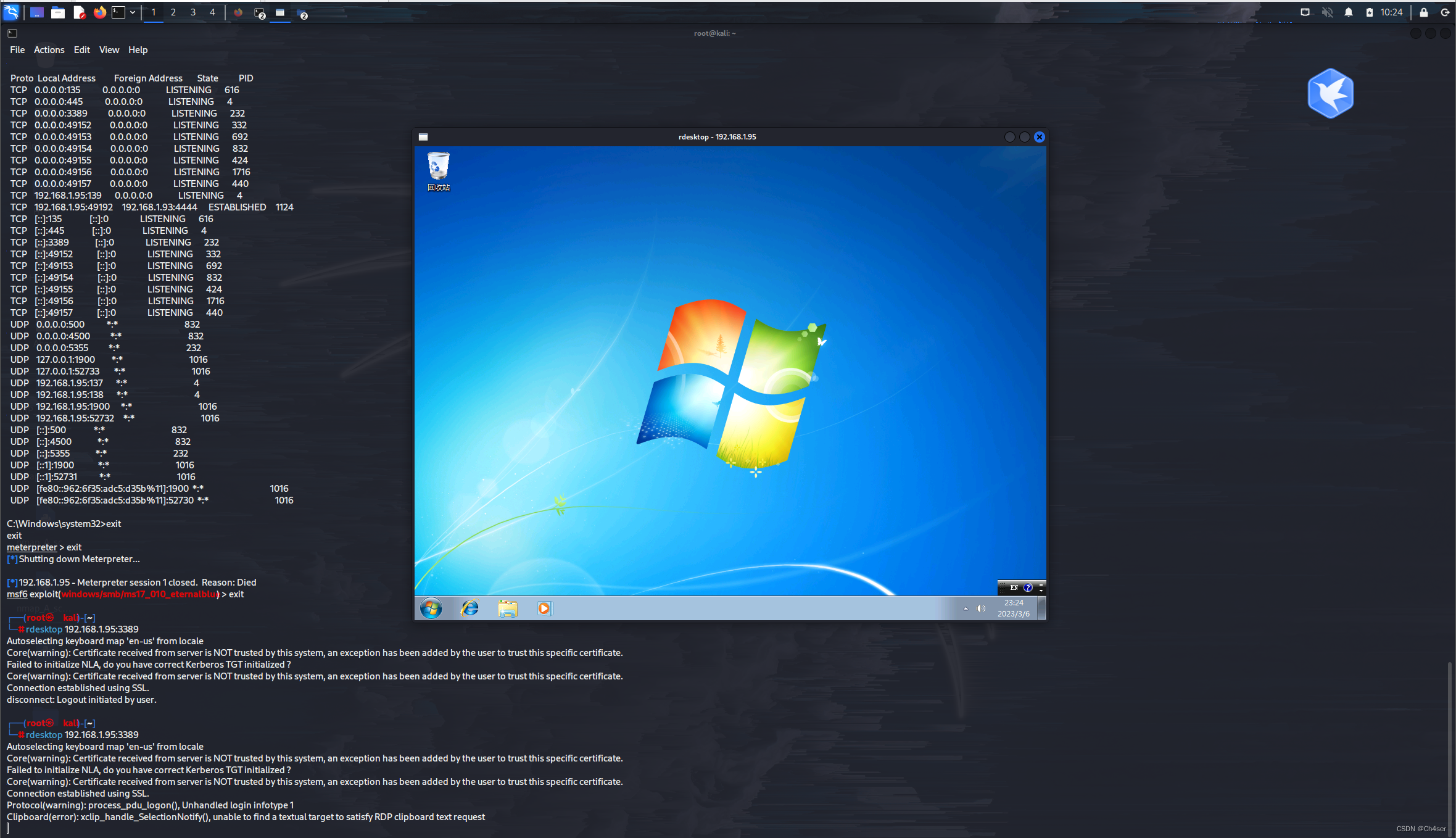Switch to workspace 2
This screenshot has width=1456, height=838.
tap(173, 12)
